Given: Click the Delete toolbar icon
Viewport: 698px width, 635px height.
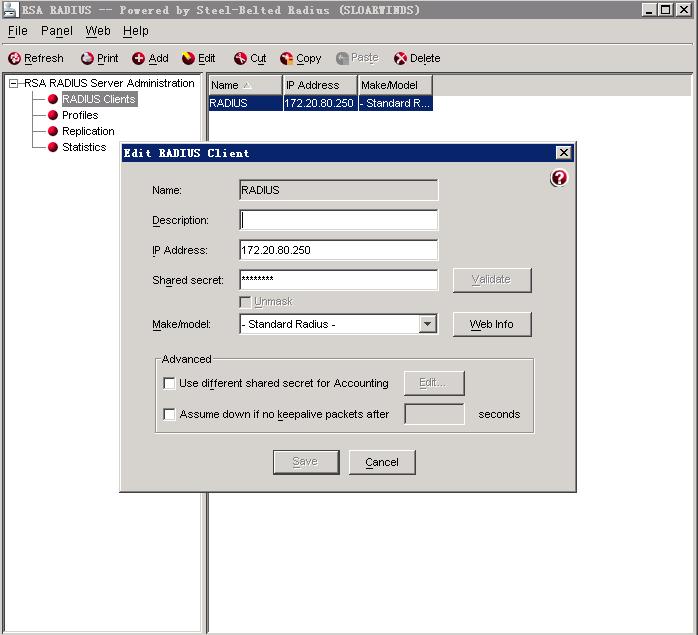Looking at the screenshot, I should click(x=400, y=58).
